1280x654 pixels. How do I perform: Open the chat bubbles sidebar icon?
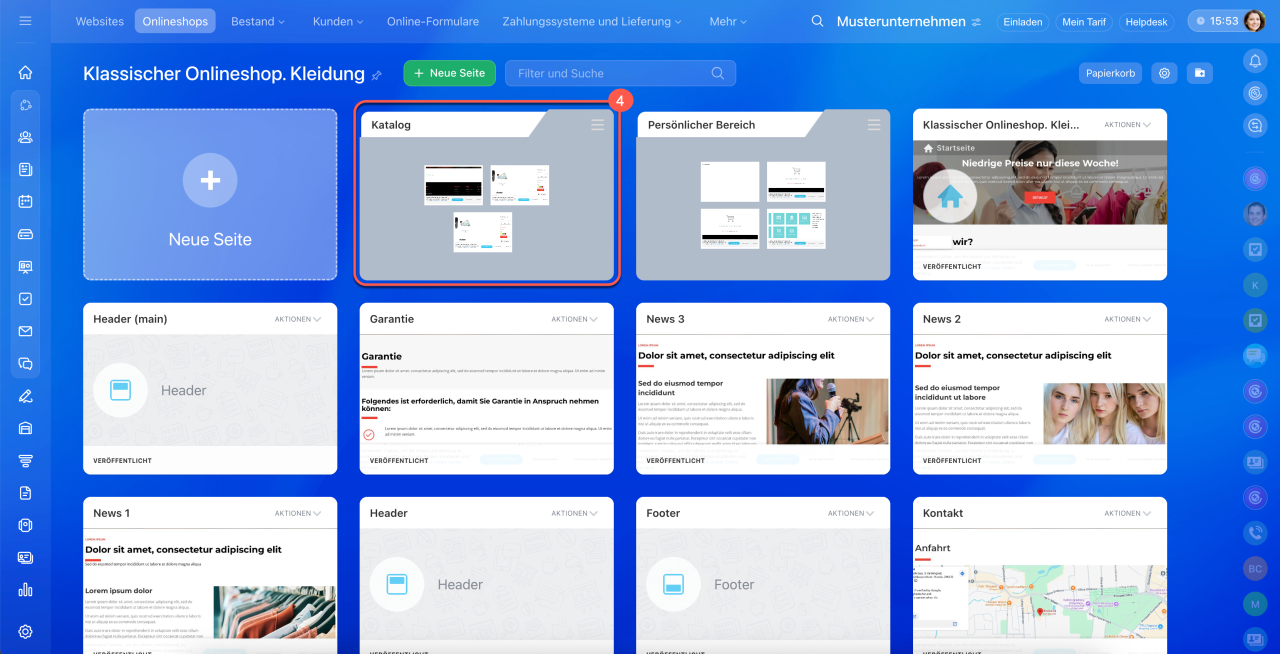tap(25, 363)
